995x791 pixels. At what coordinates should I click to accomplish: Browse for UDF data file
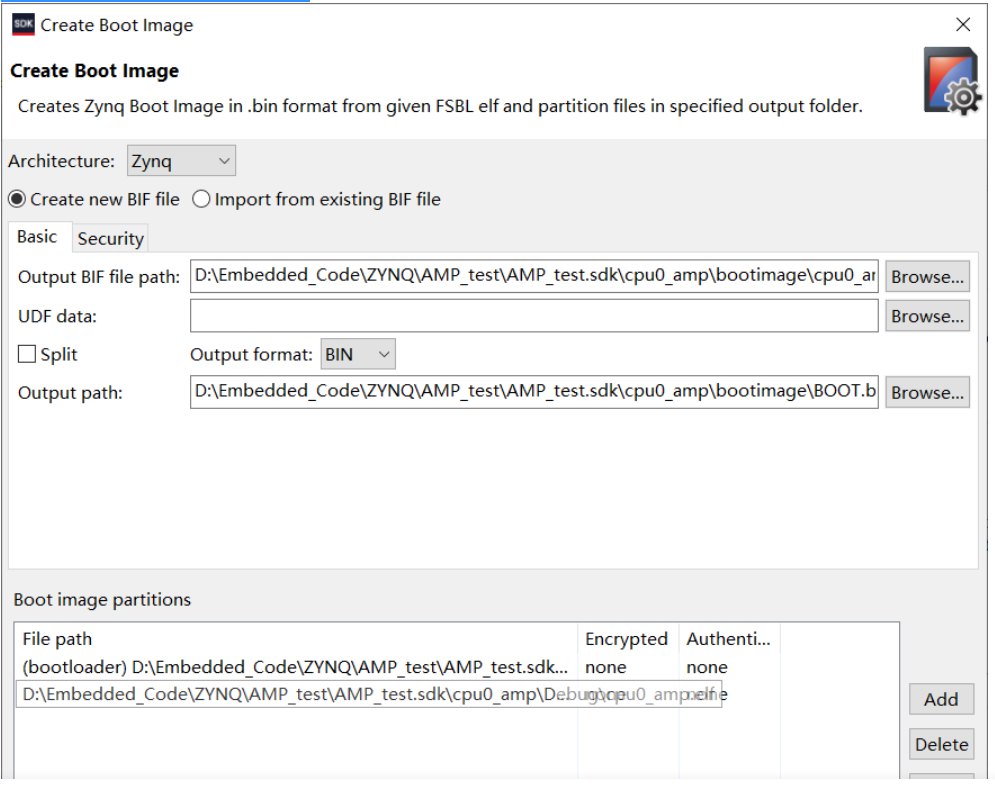pyautogui.click(x=927, y=316)
